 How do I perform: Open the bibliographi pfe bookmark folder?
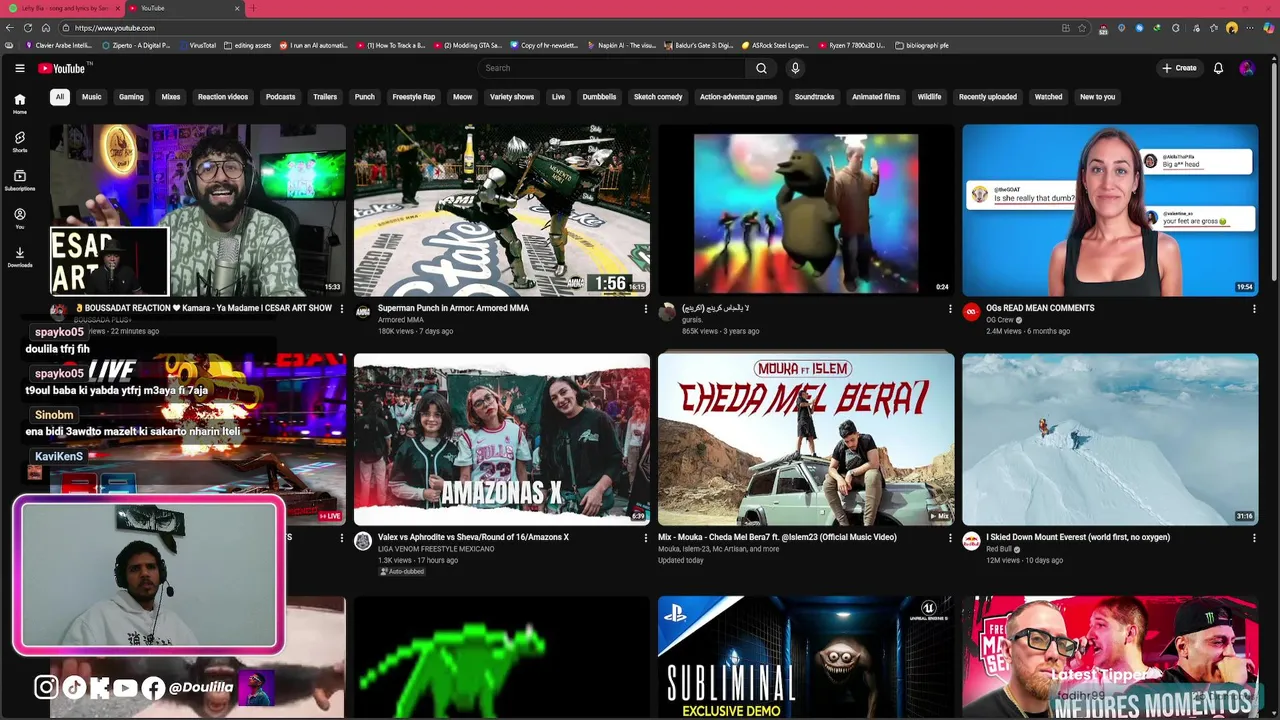click(922, 45)
